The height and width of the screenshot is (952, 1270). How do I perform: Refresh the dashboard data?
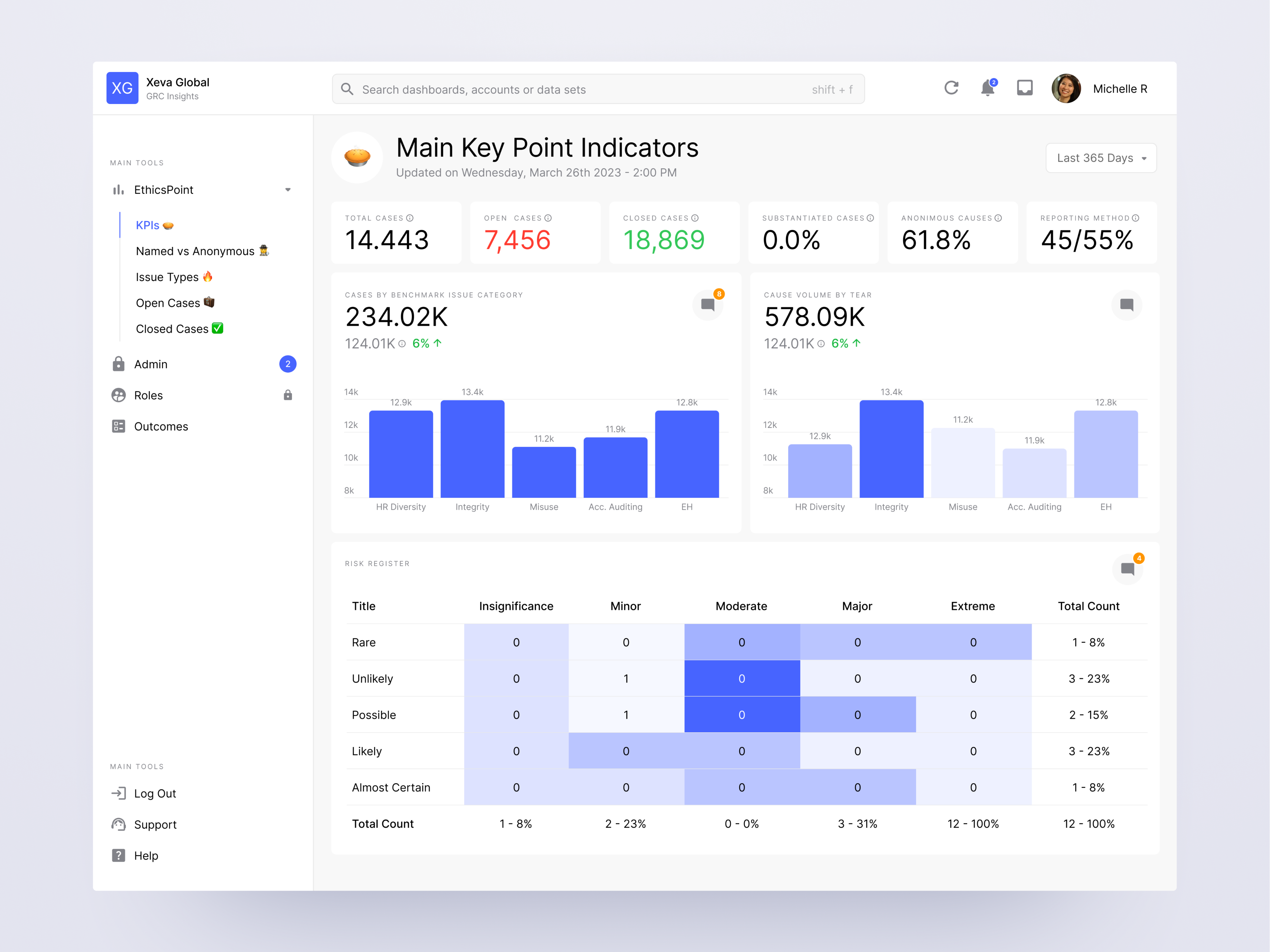pyautogui.click(x=951, y=88)
